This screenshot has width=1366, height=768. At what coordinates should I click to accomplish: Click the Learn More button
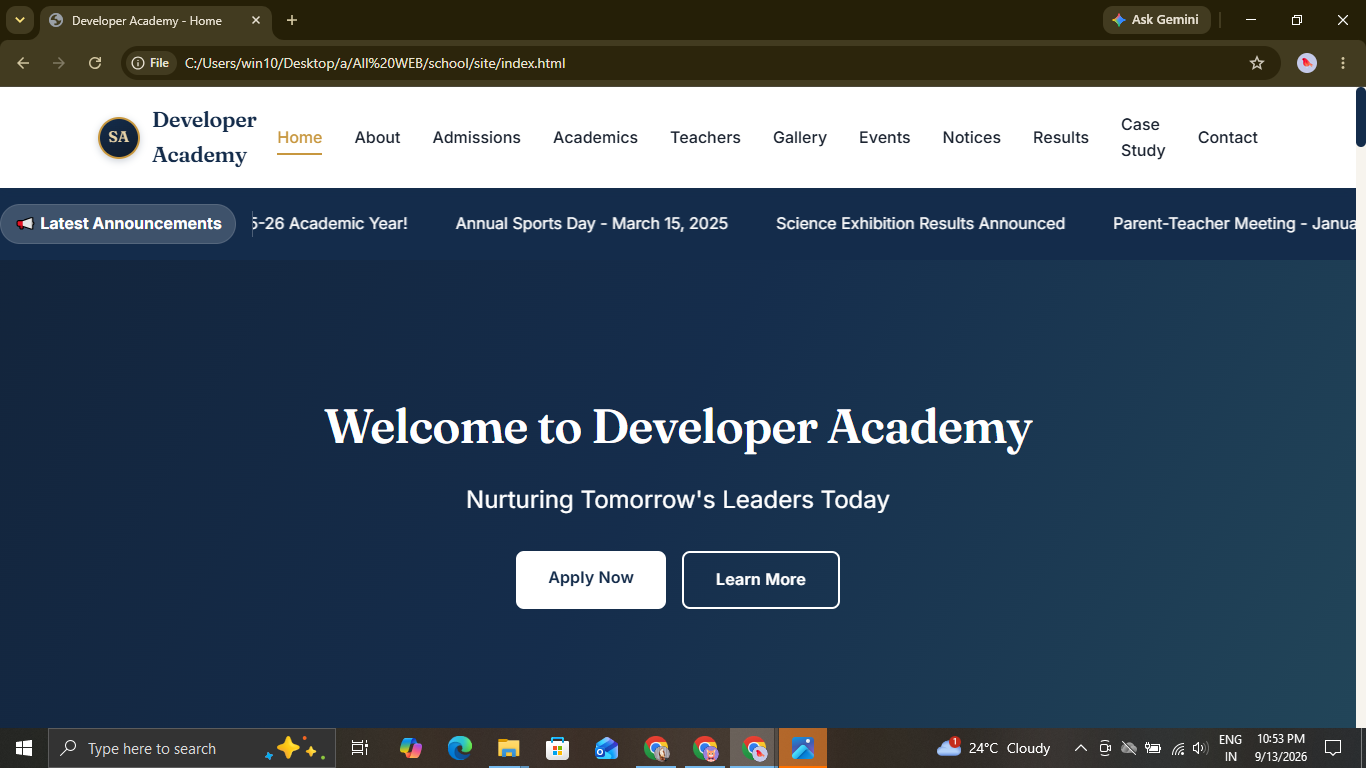coord(761,580)
